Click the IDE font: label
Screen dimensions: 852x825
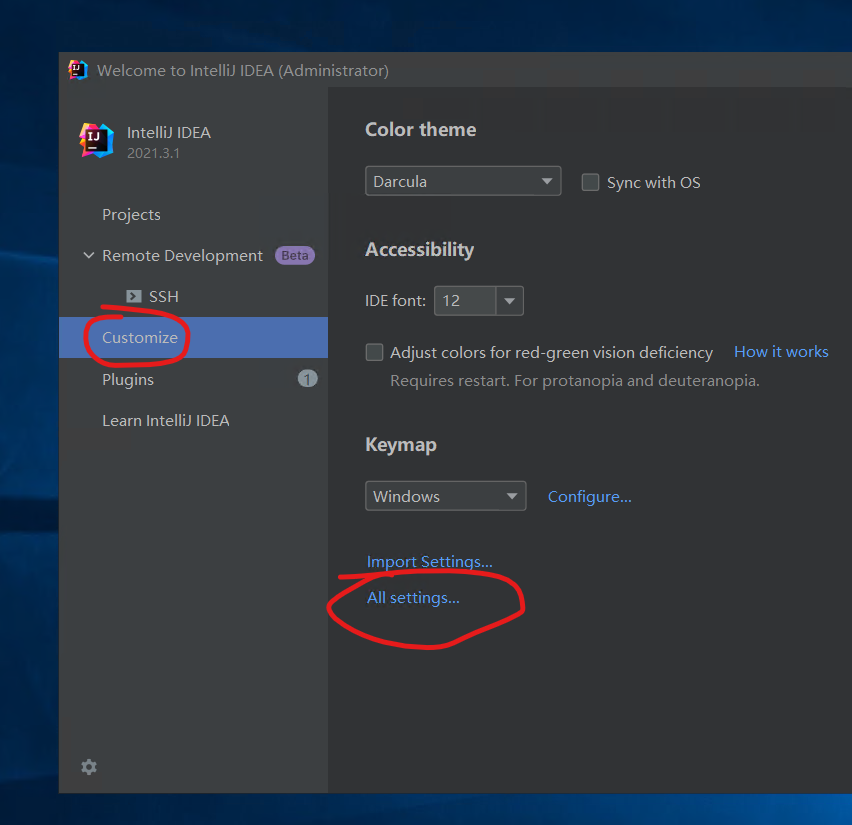click(395, 301)
